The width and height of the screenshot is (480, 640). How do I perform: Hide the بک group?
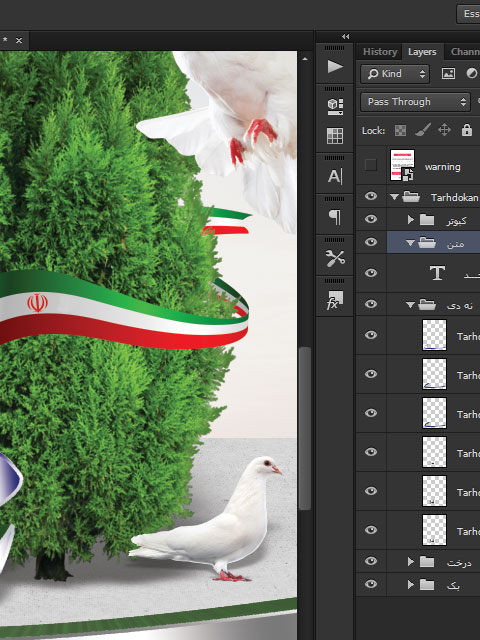(x=371, y=584)
